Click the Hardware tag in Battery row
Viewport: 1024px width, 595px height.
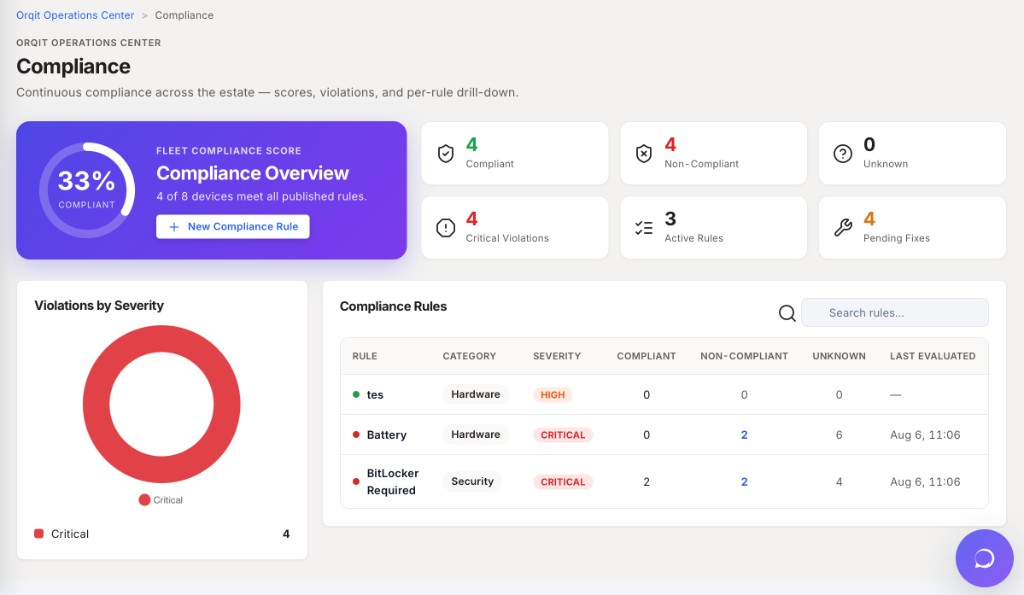(x=475, y=434)
